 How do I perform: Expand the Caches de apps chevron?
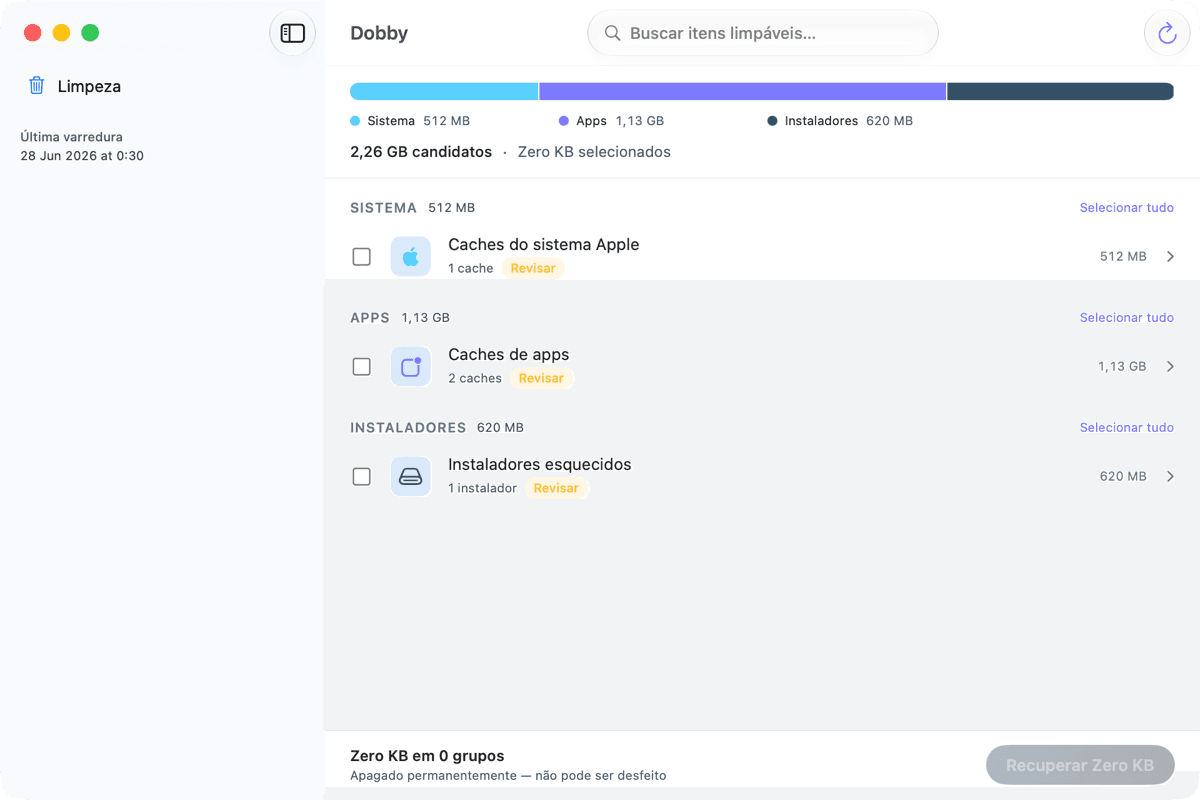pyautogui.click(x=1170, y=367)
